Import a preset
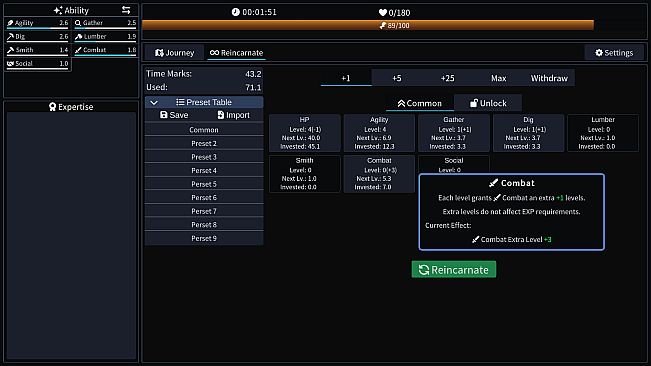The image size is (651, 366). click(234, 115)
